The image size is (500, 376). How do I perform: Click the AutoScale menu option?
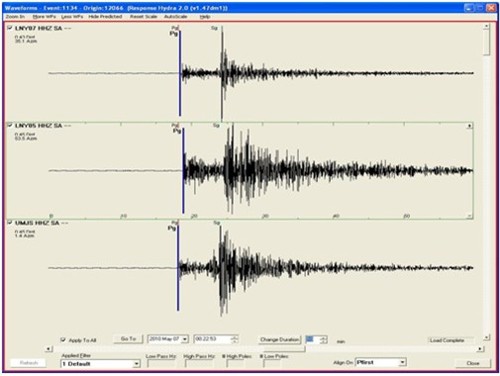point(175,16)
